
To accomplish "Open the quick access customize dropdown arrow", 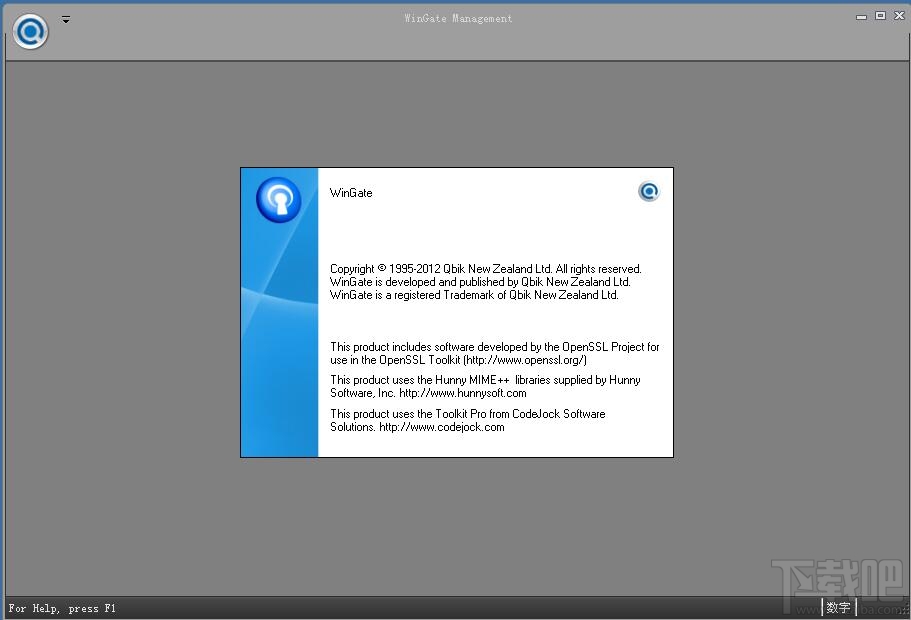I will point(66,20).
